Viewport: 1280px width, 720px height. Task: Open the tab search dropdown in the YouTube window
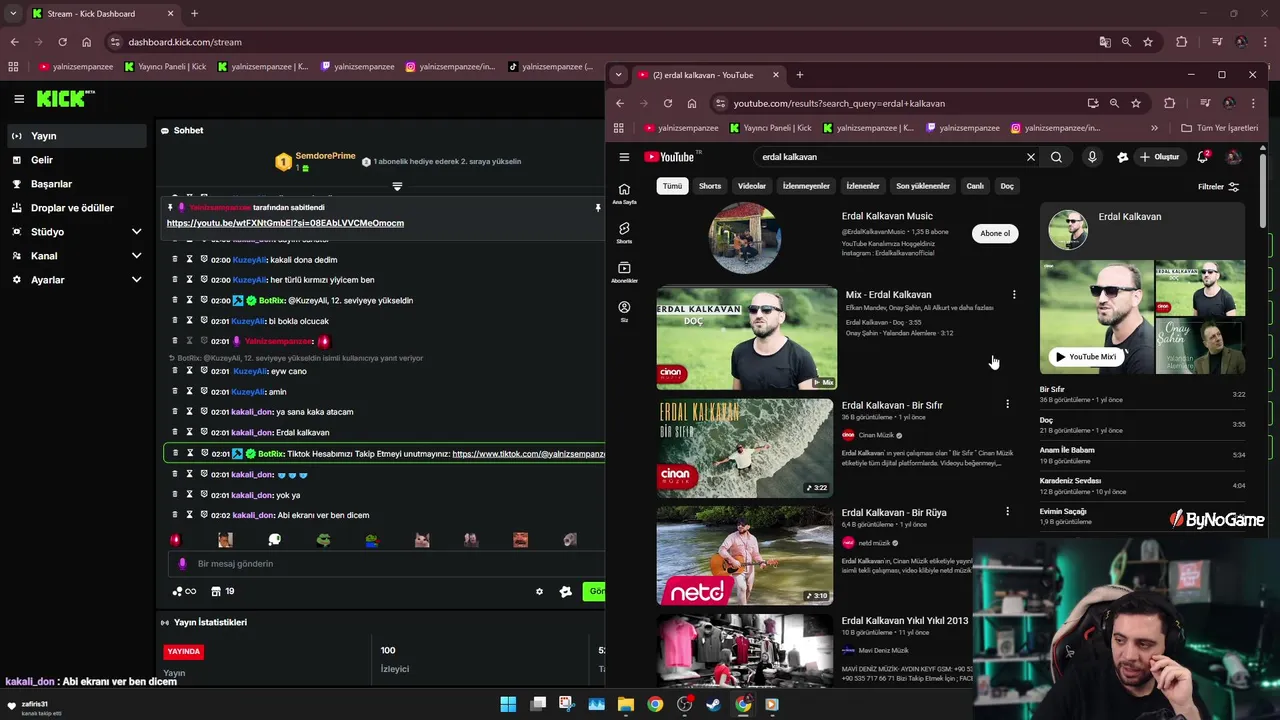coord(619,74)
